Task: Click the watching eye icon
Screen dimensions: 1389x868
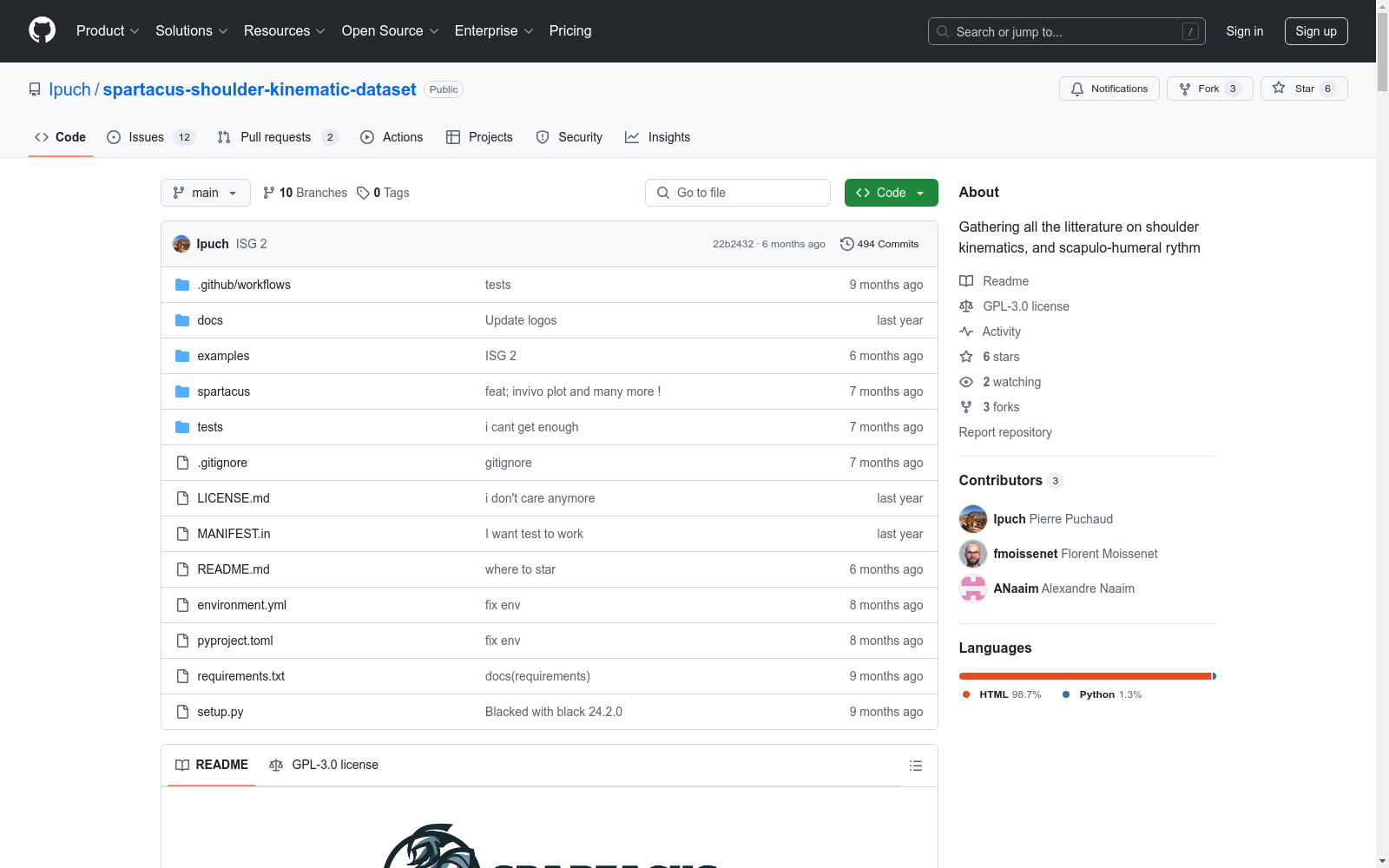Action: 966,382
